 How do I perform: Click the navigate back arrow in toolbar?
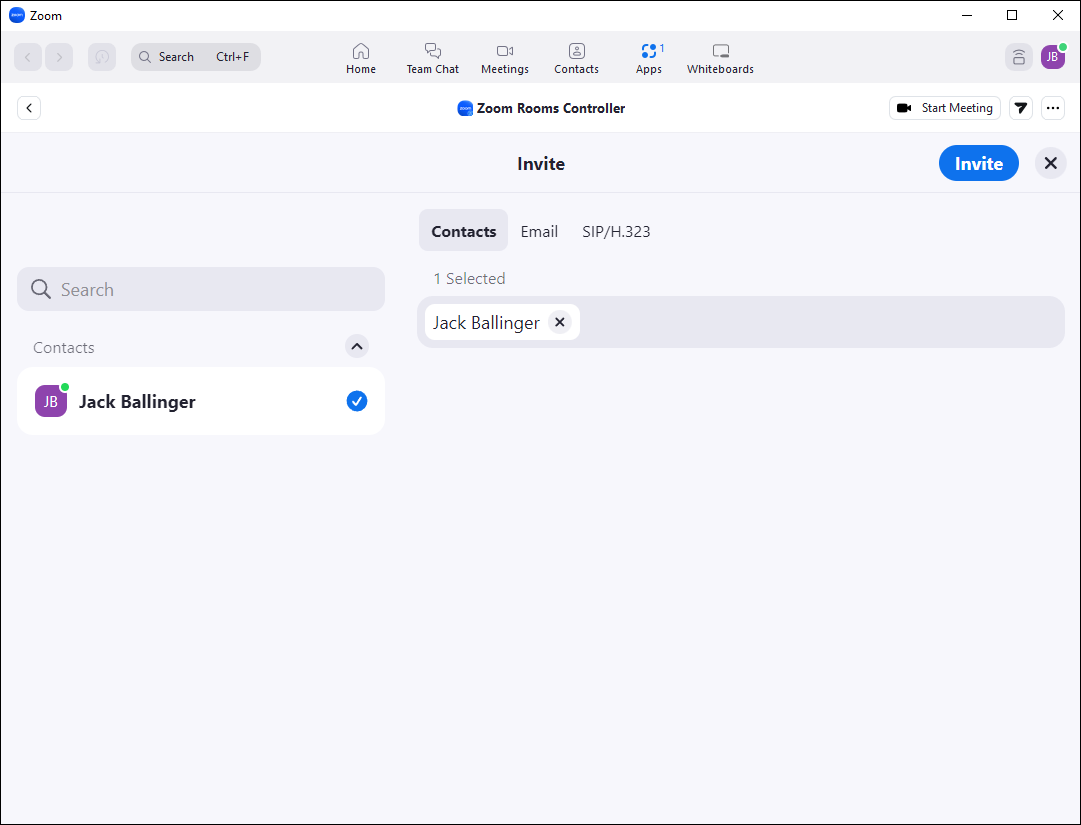(28, 57)
